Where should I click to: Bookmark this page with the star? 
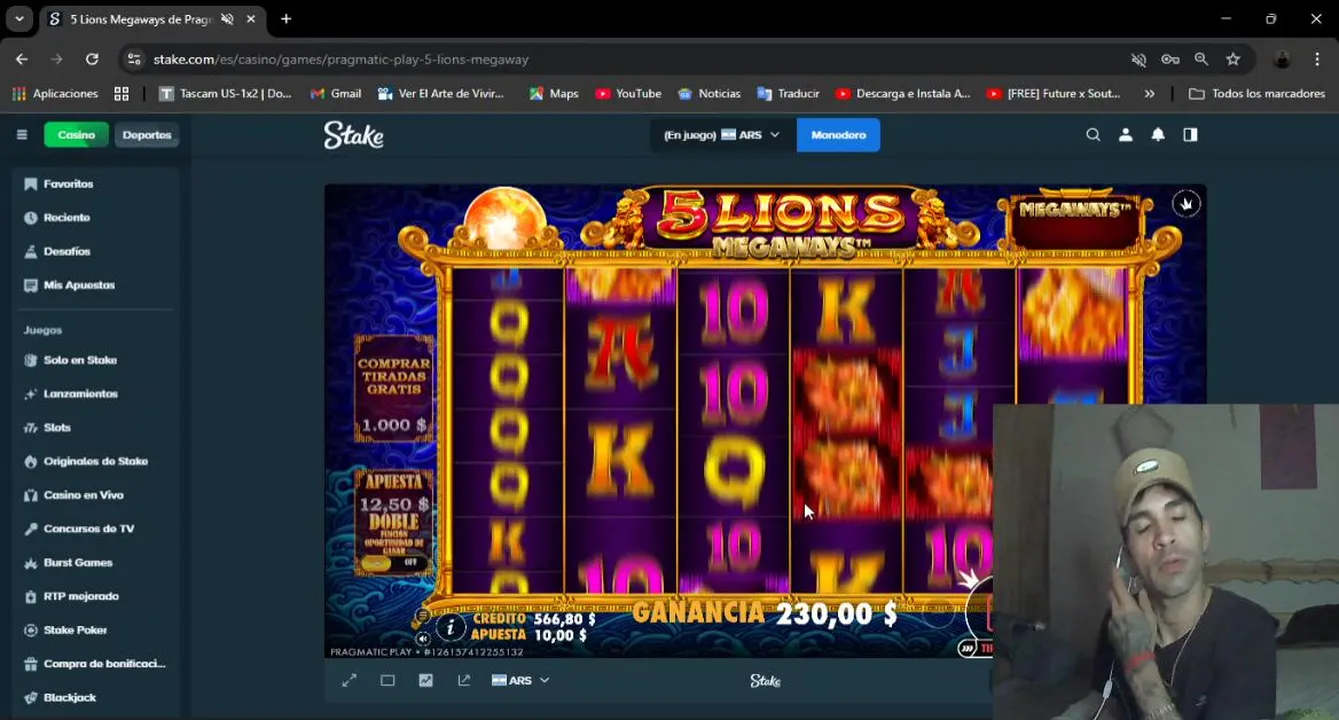1233,59
